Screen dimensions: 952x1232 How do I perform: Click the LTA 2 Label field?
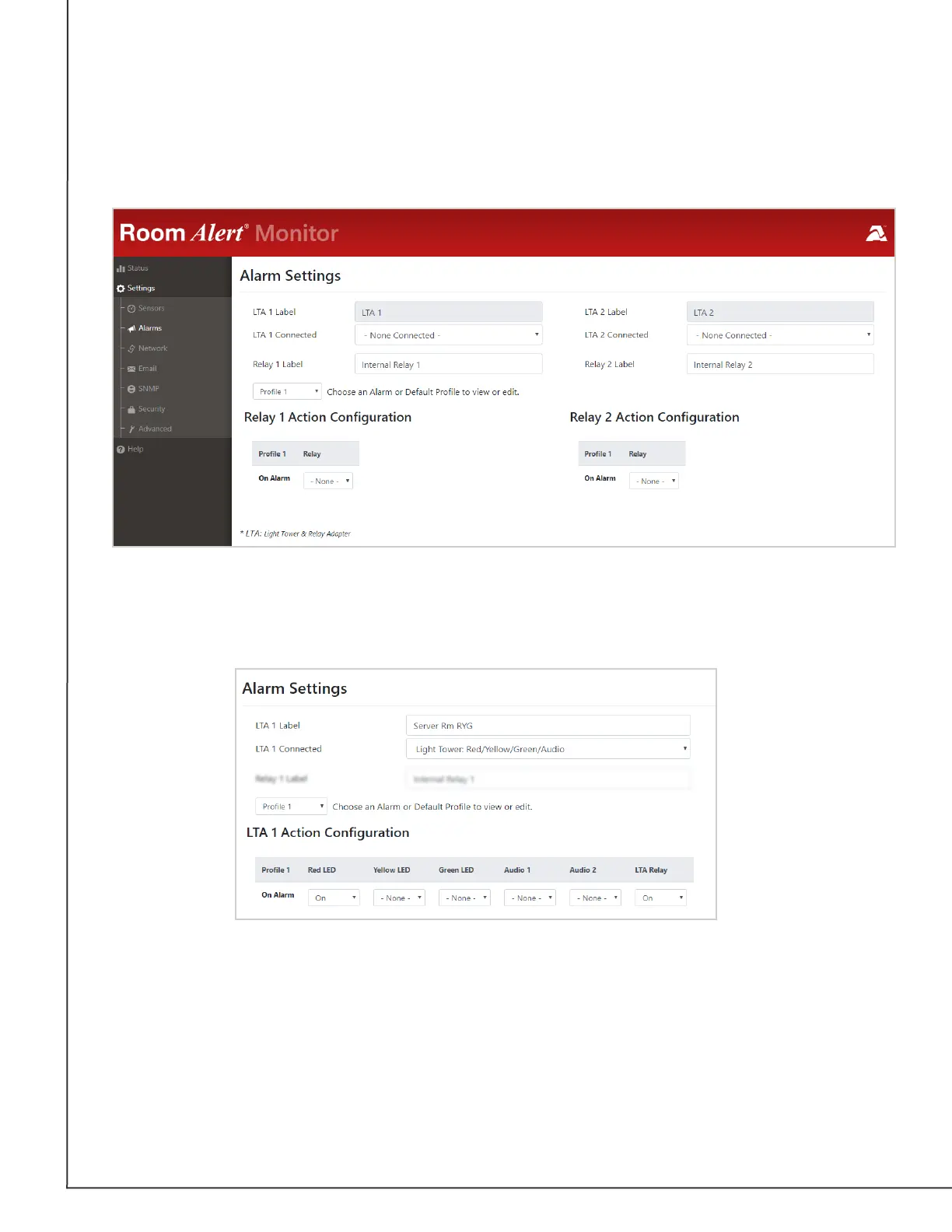coord(780,312)
